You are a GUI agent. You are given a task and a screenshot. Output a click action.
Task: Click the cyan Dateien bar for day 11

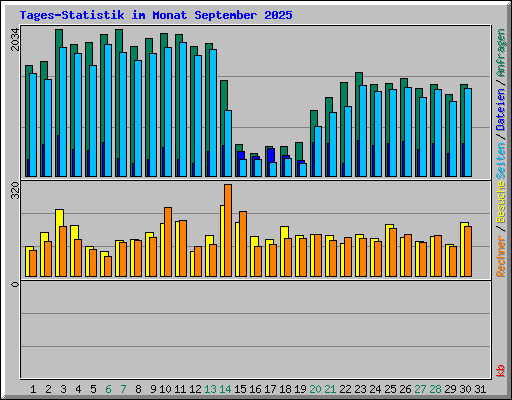click(x=183, y=109)
